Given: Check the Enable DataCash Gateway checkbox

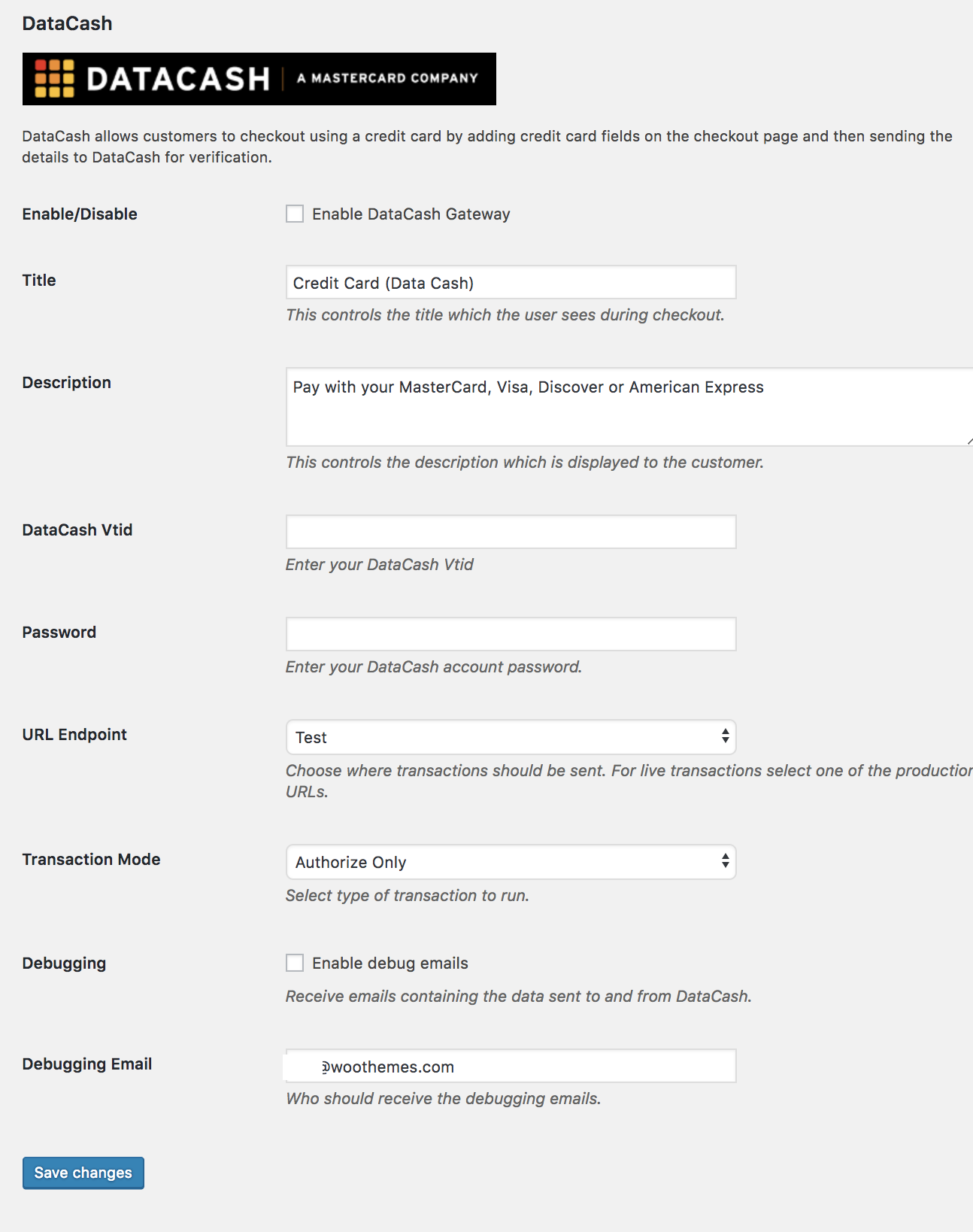Looking at the screenshot, I should pyautogui.click(x=295, y=214).
